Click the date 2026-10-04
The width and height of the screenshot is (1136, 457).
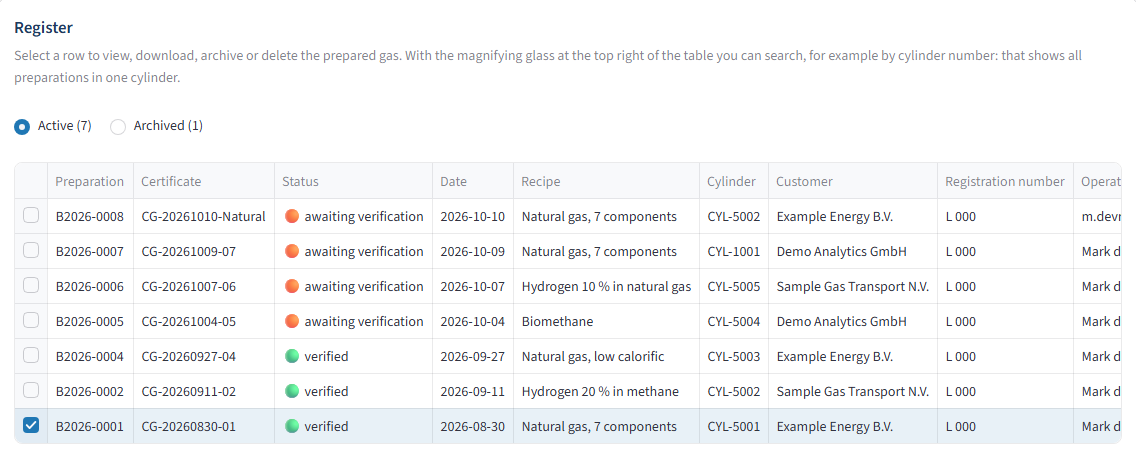click(x=472, y=321)
